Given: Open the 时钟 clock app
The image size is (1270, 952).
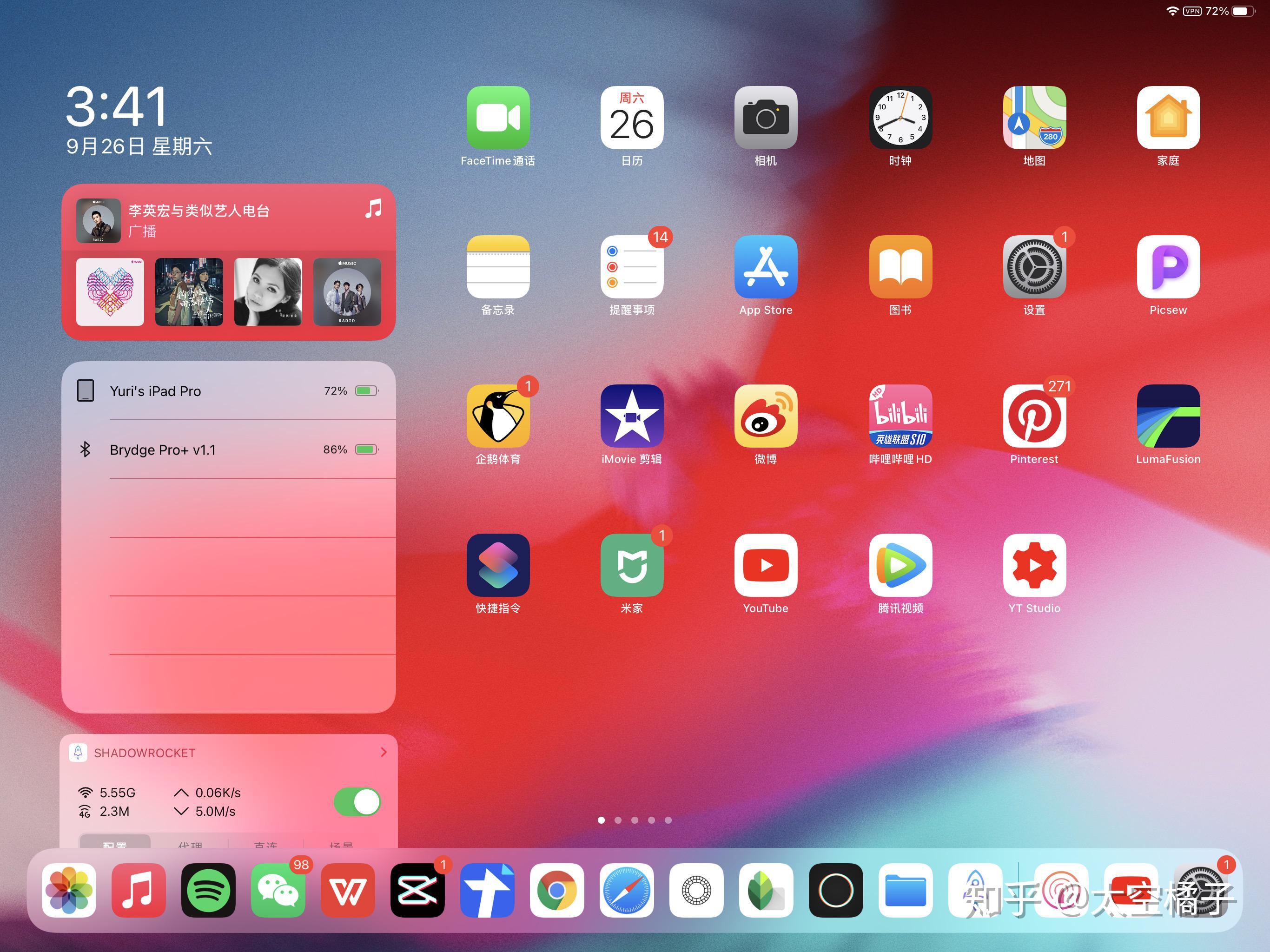Looking at the screenshot, I should (x=900, y=118).
